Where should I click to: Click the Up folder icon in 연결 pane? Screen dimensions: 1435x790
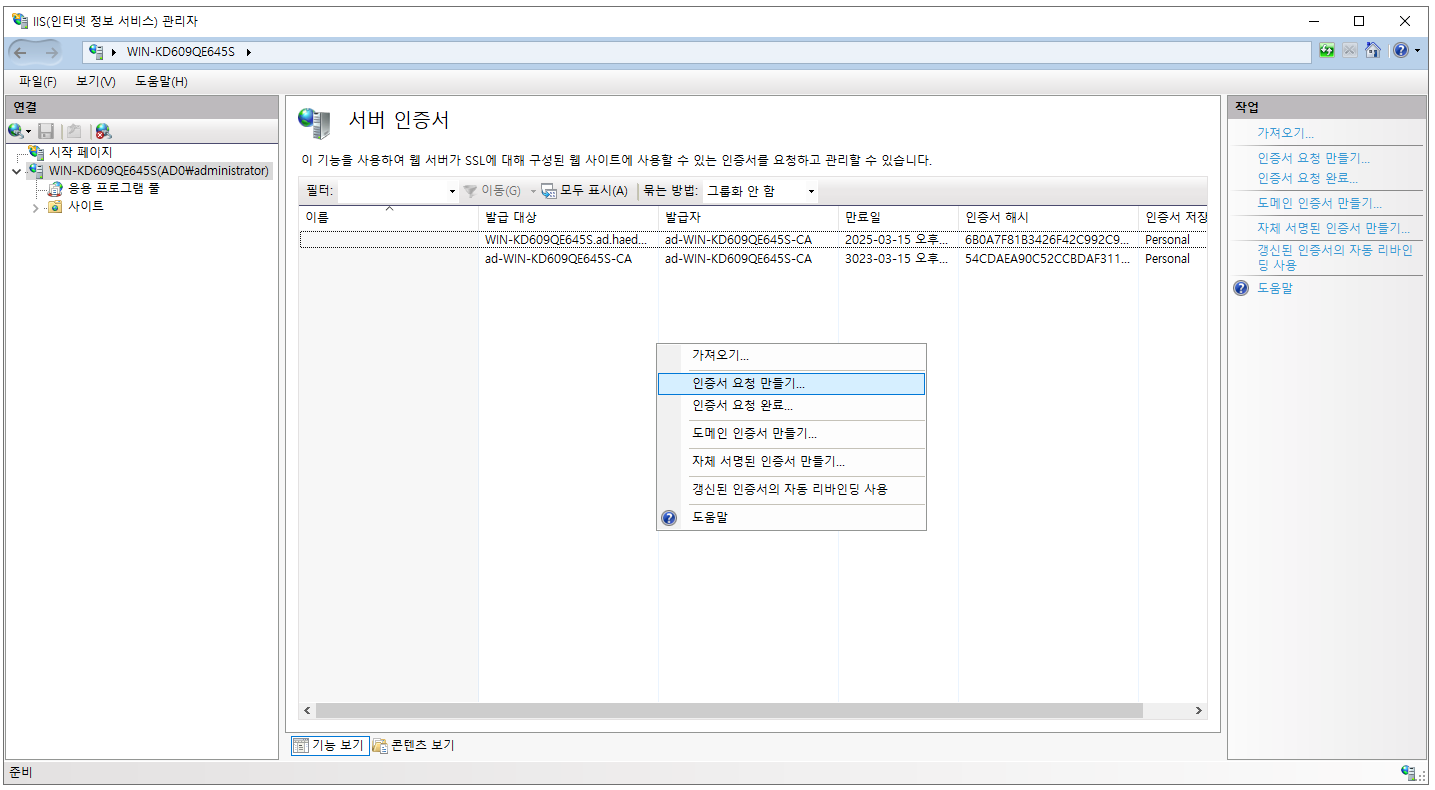(73, 131)
